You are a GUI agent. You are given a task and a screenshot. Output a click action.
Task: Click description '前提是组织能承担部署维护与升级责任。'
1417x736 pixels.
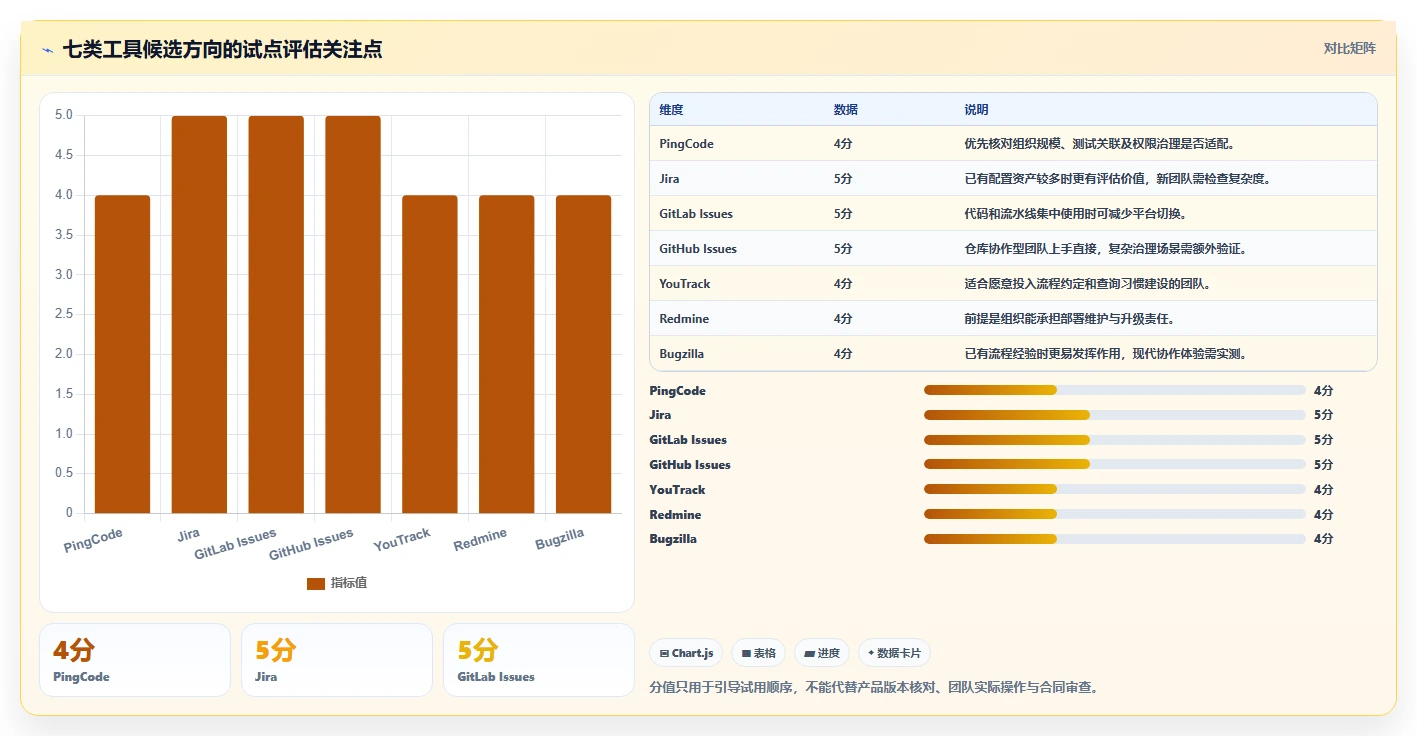pos(1069,319)
